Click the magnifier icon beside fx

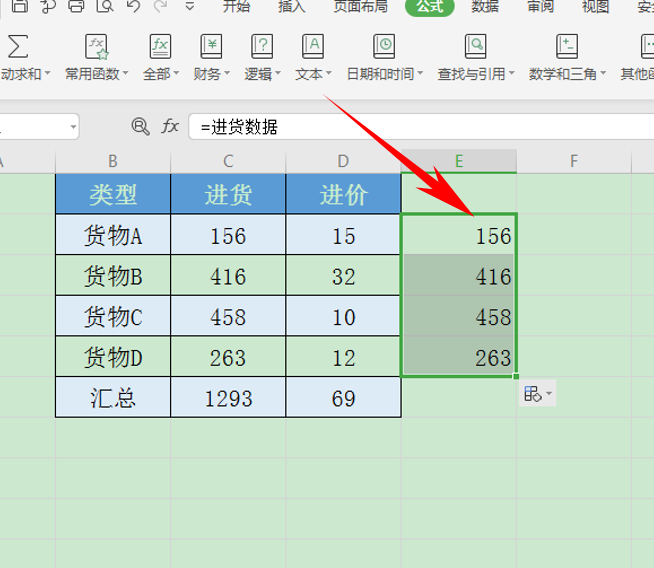[x=140, y=126]
